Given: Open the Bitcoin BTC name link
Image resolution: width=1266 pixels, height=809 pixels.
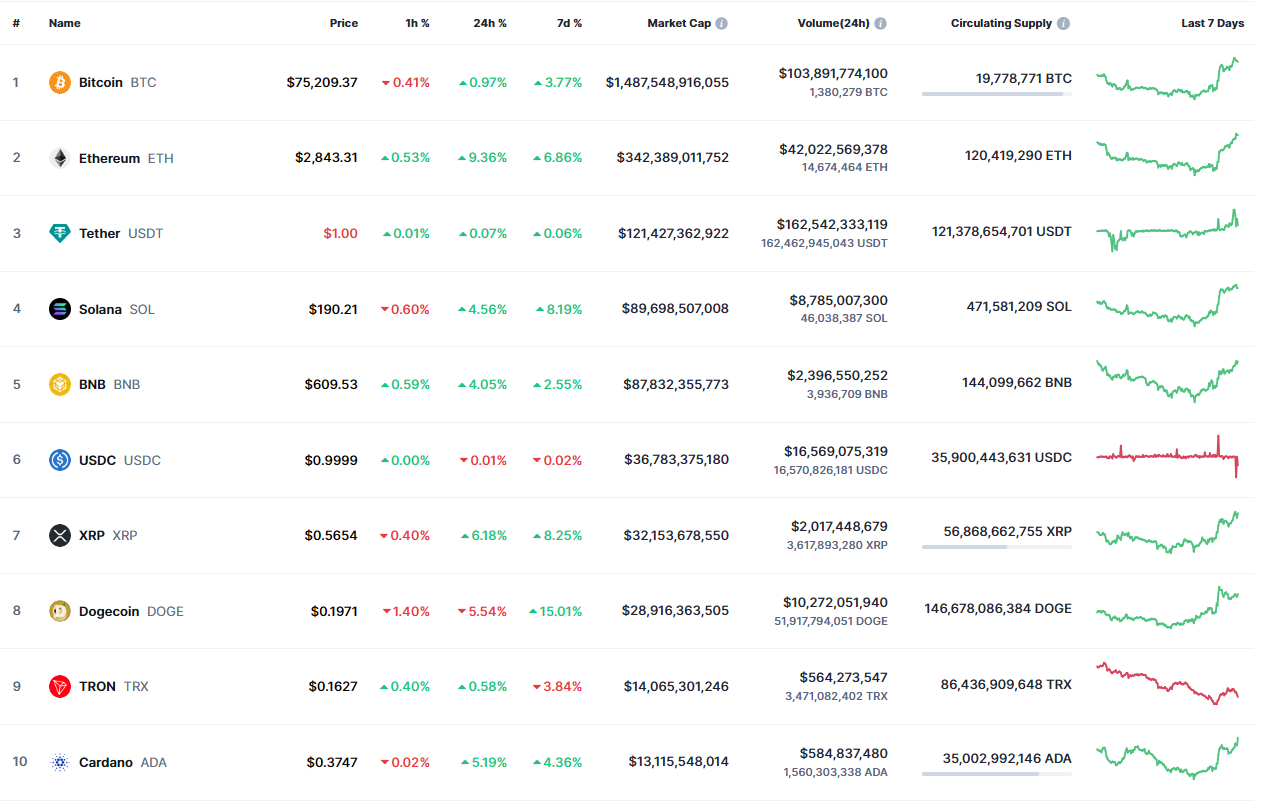Looking at the screenshot, I should click(x=118, y=82).
